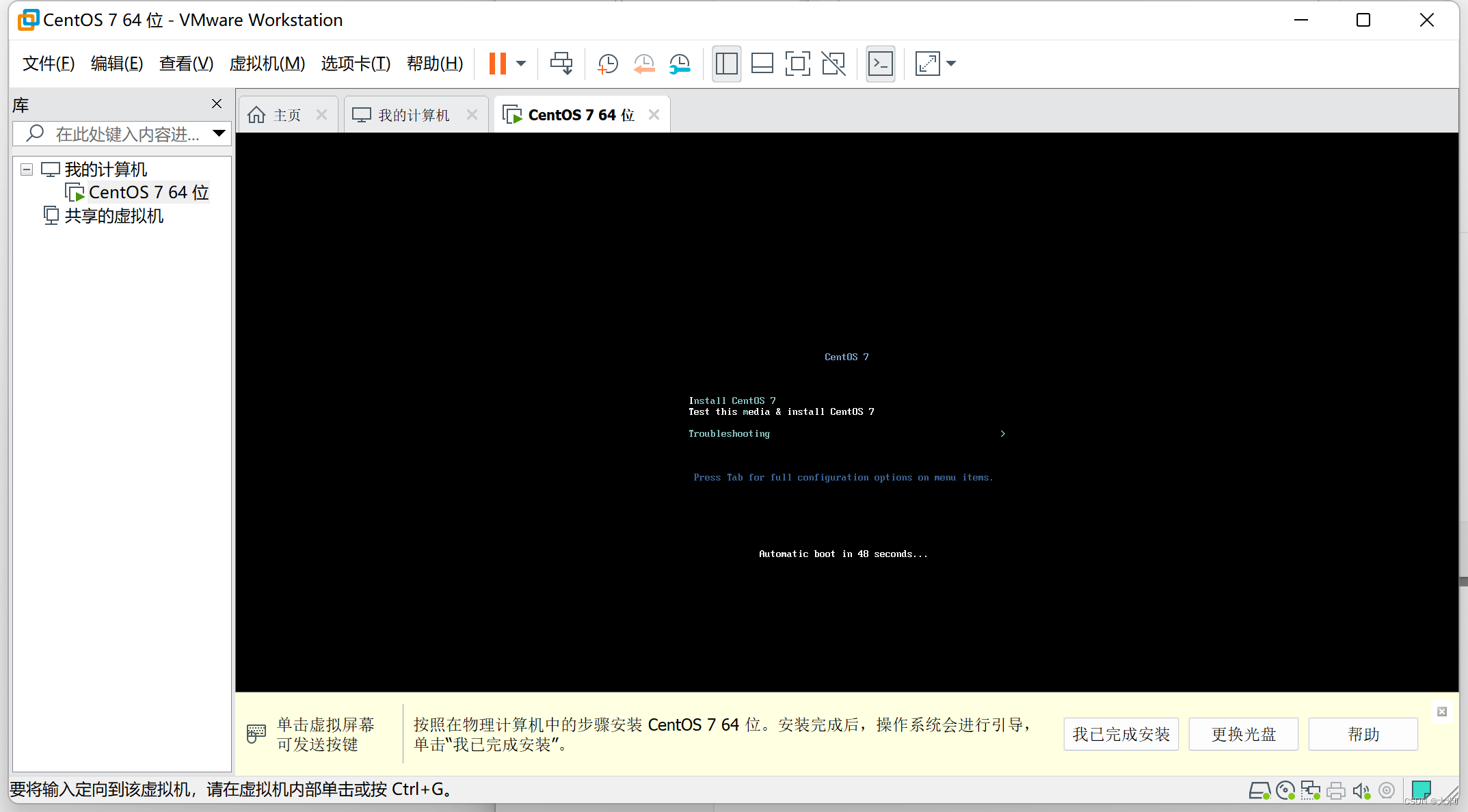Viewport: 1468px width, 812px height.
Task: Click the CD/DVD drive status icon
Action: pos(1285,791)
